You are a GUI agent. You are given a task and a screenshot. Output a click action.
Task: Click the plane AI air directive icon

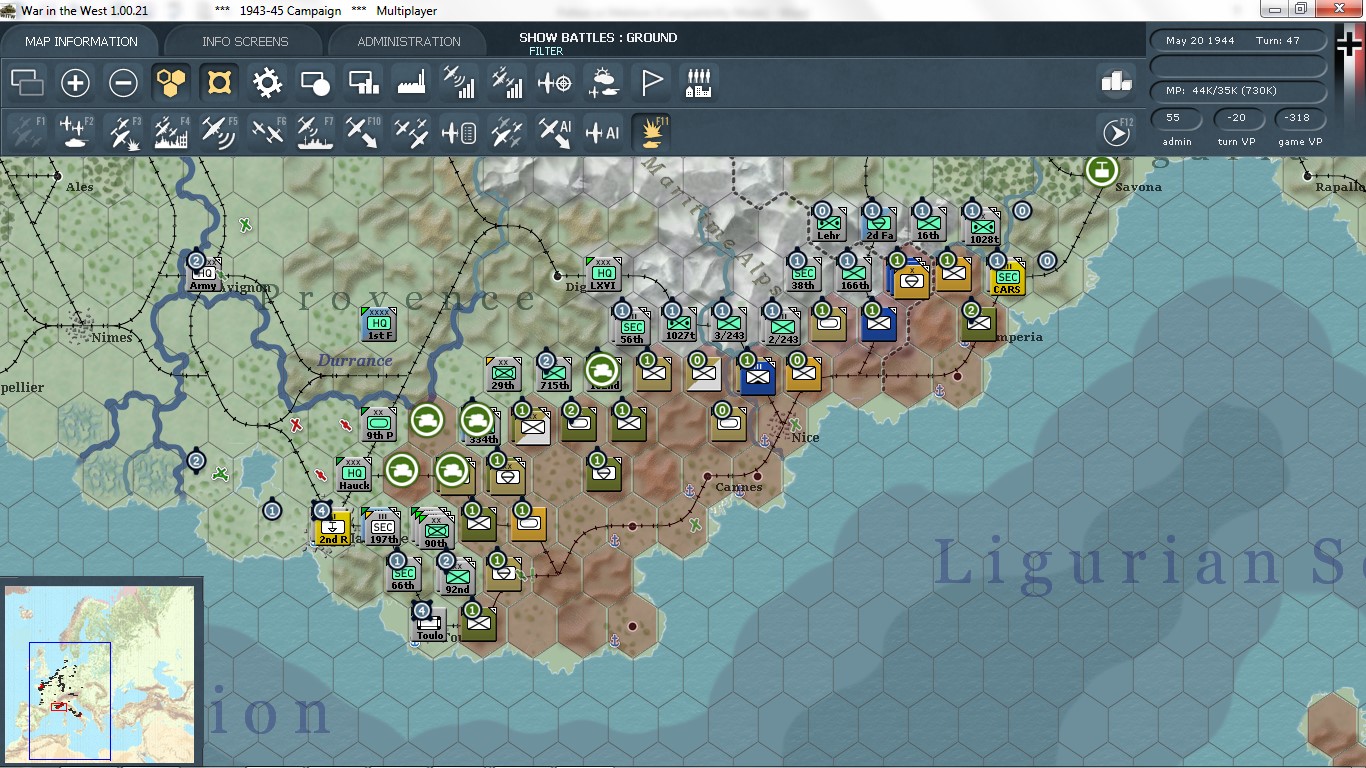click(x=603, y=132)
